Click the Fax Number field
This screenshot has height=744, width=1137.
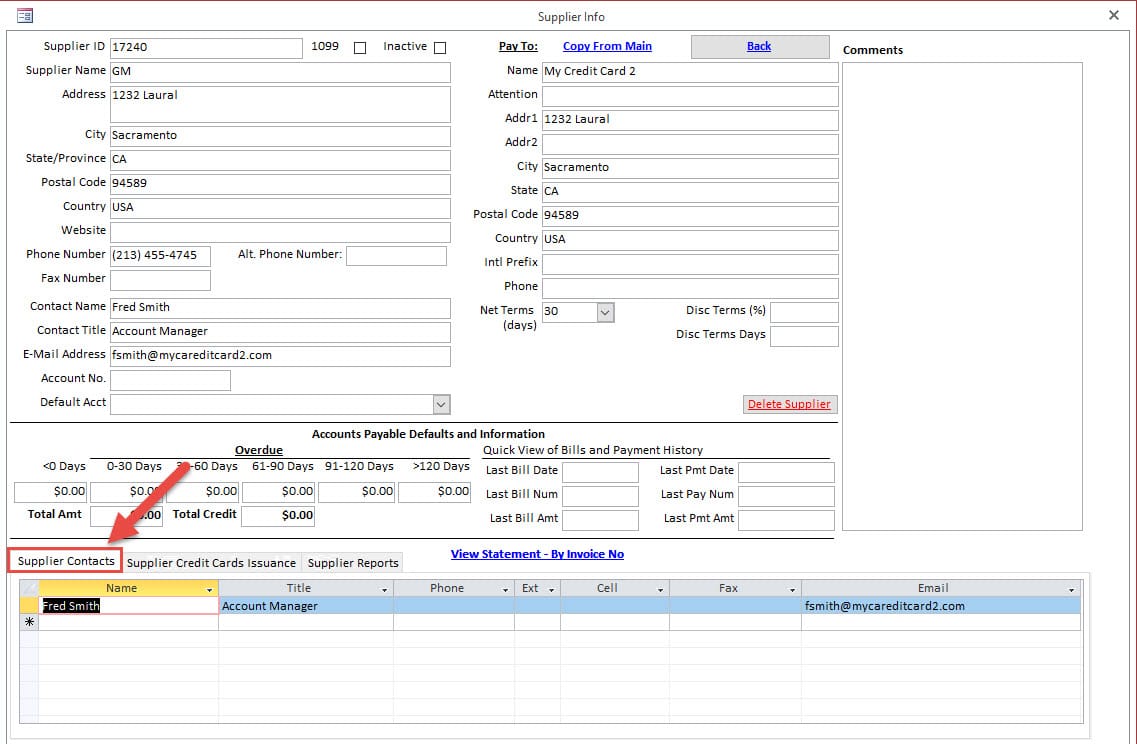click(x=160, y=280)
